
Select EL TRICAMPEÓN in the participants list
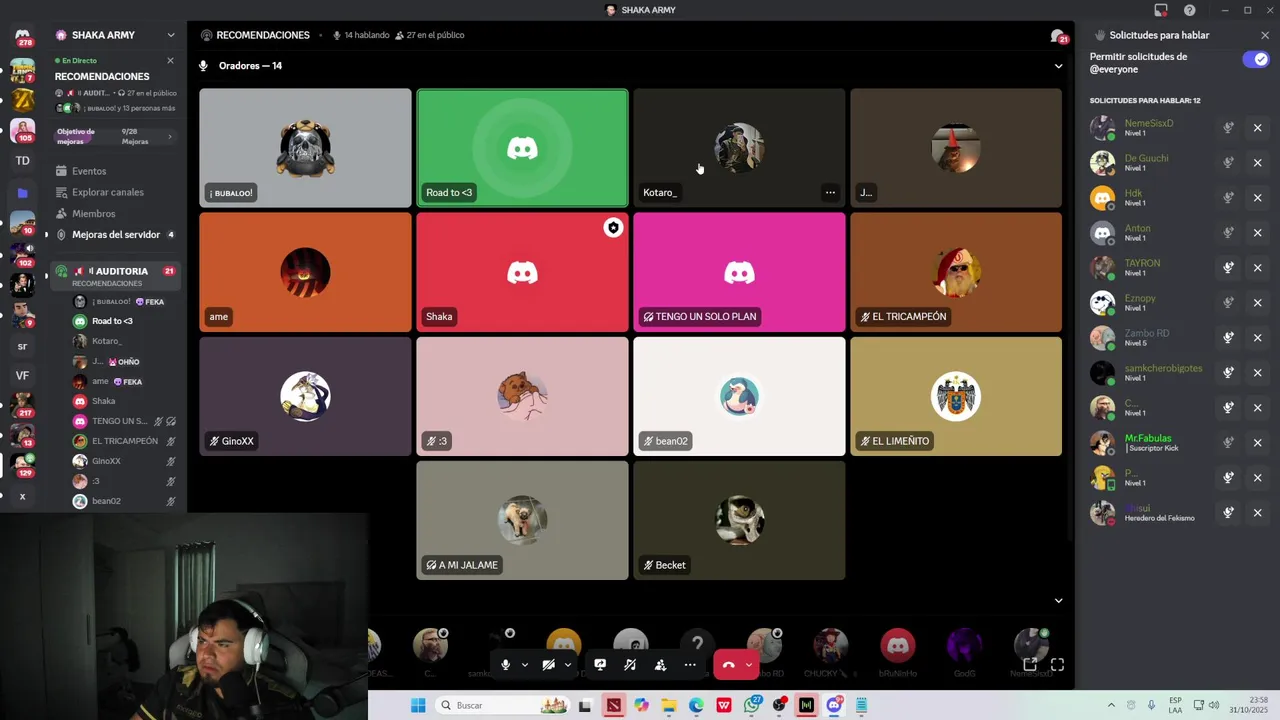click(123, 441)
